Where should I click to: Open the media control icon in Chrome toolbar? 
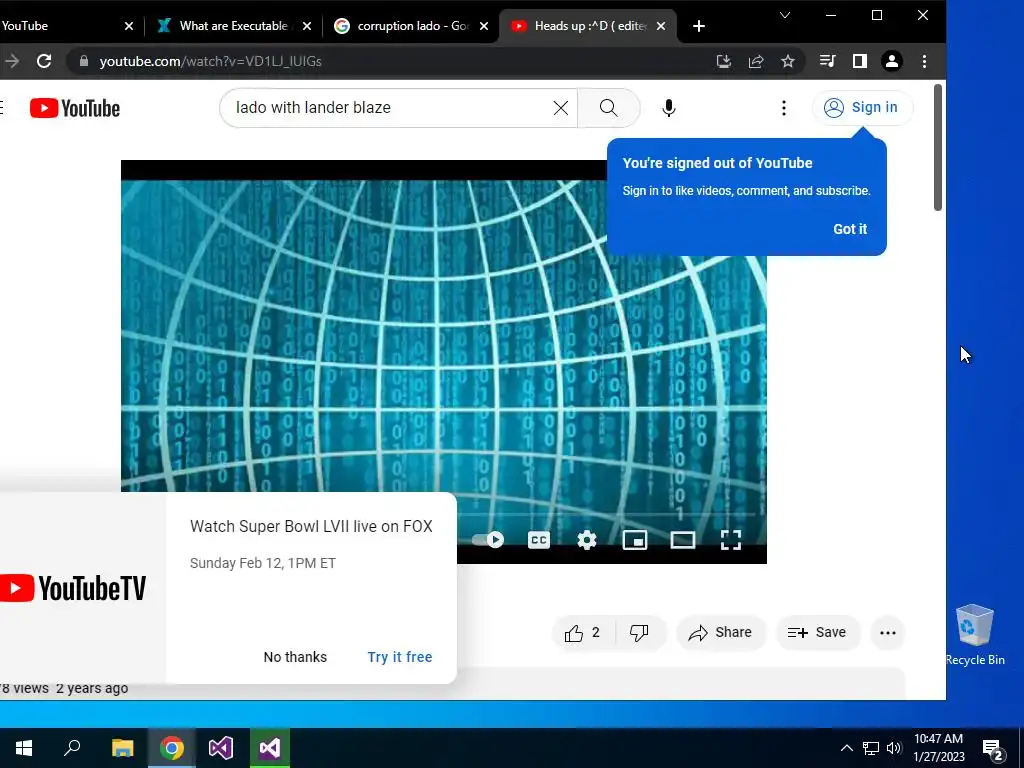(827, 61)
